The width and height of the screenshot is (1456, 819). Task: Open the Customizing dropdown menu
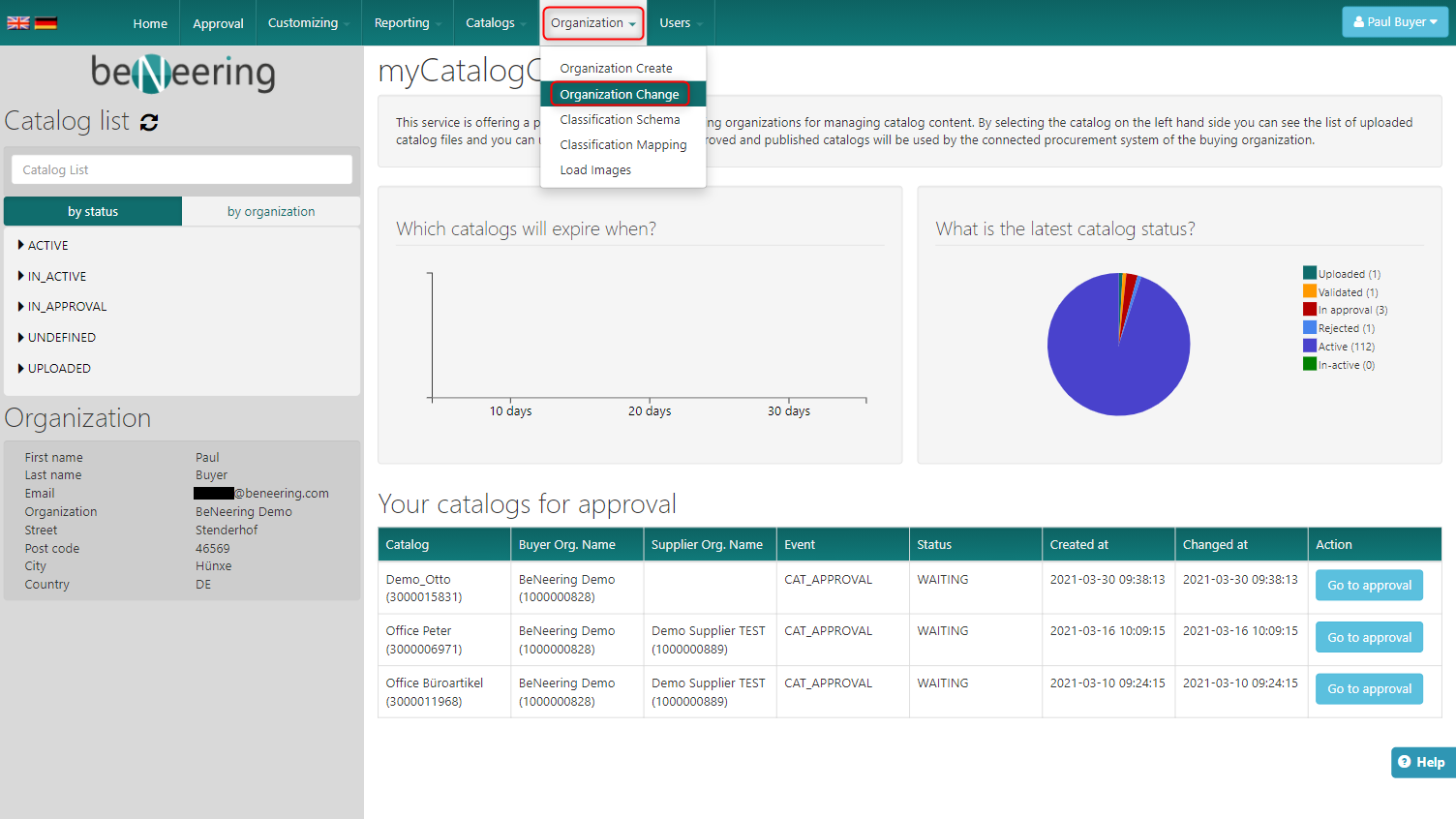(308, 23)
